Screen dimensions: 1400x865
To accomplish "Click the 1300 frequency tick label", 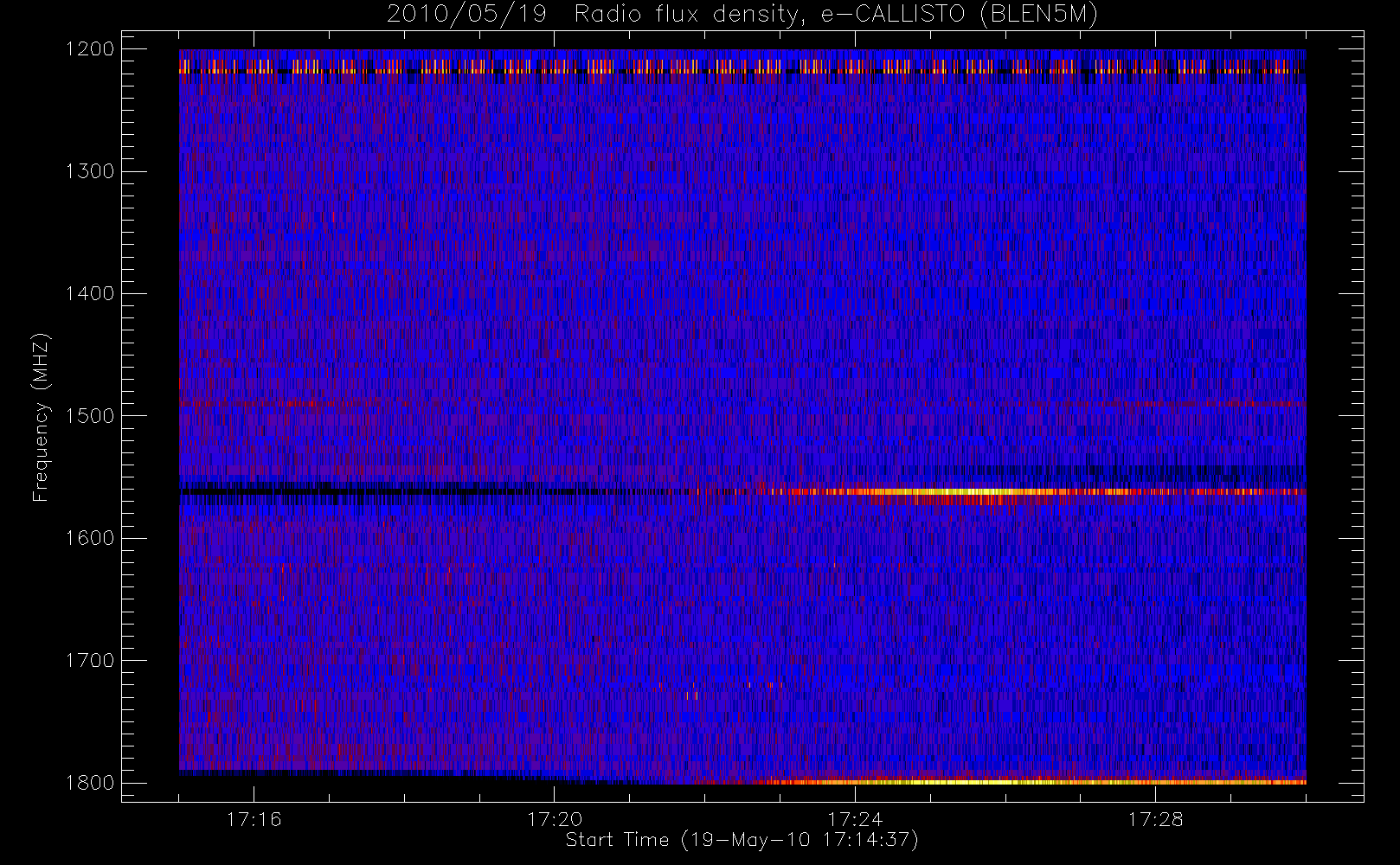I will [x=90, y=171].
